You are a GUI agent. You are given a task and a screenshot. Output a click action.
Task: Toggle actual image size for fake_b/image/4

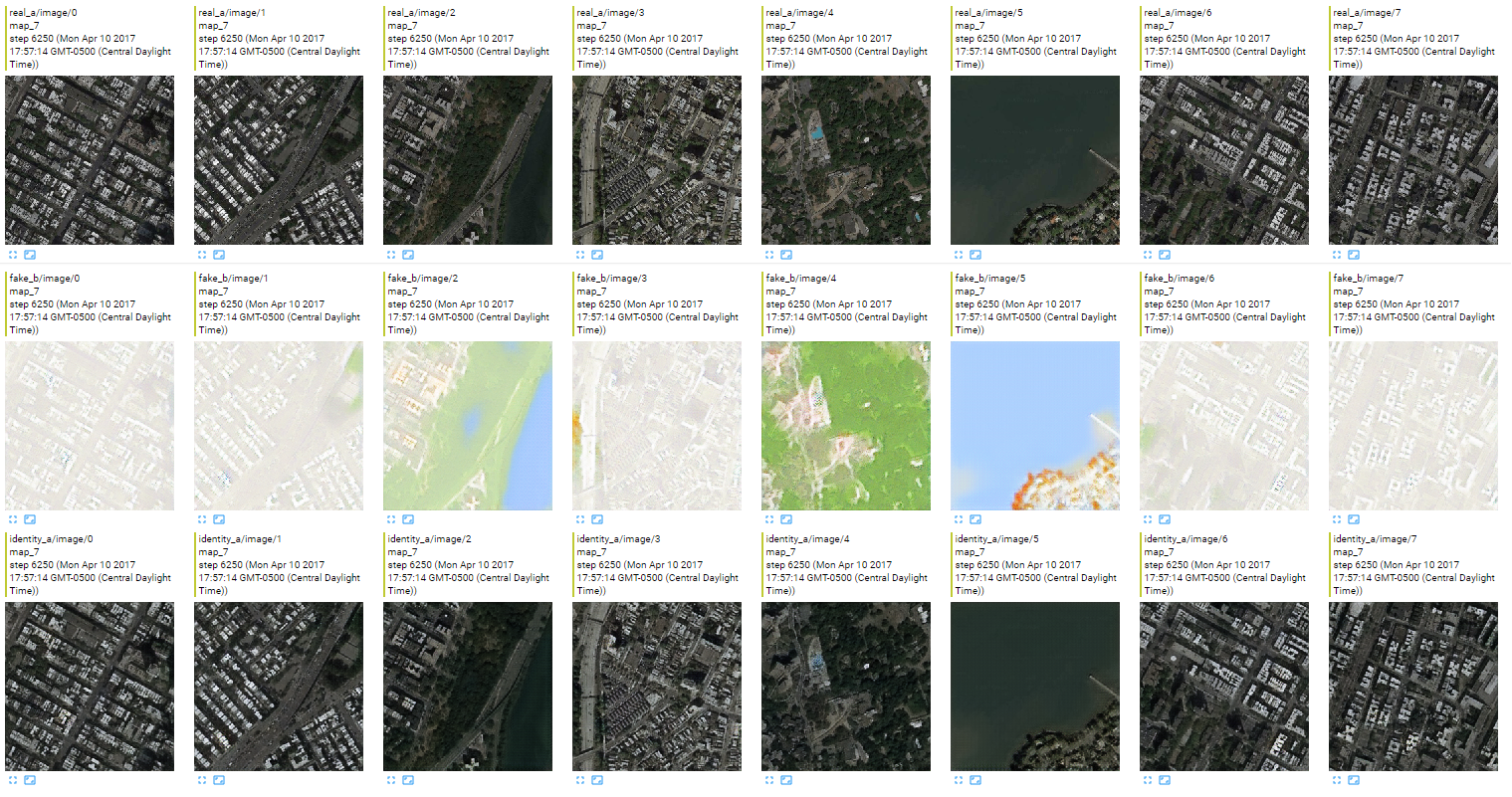point(785,519)
